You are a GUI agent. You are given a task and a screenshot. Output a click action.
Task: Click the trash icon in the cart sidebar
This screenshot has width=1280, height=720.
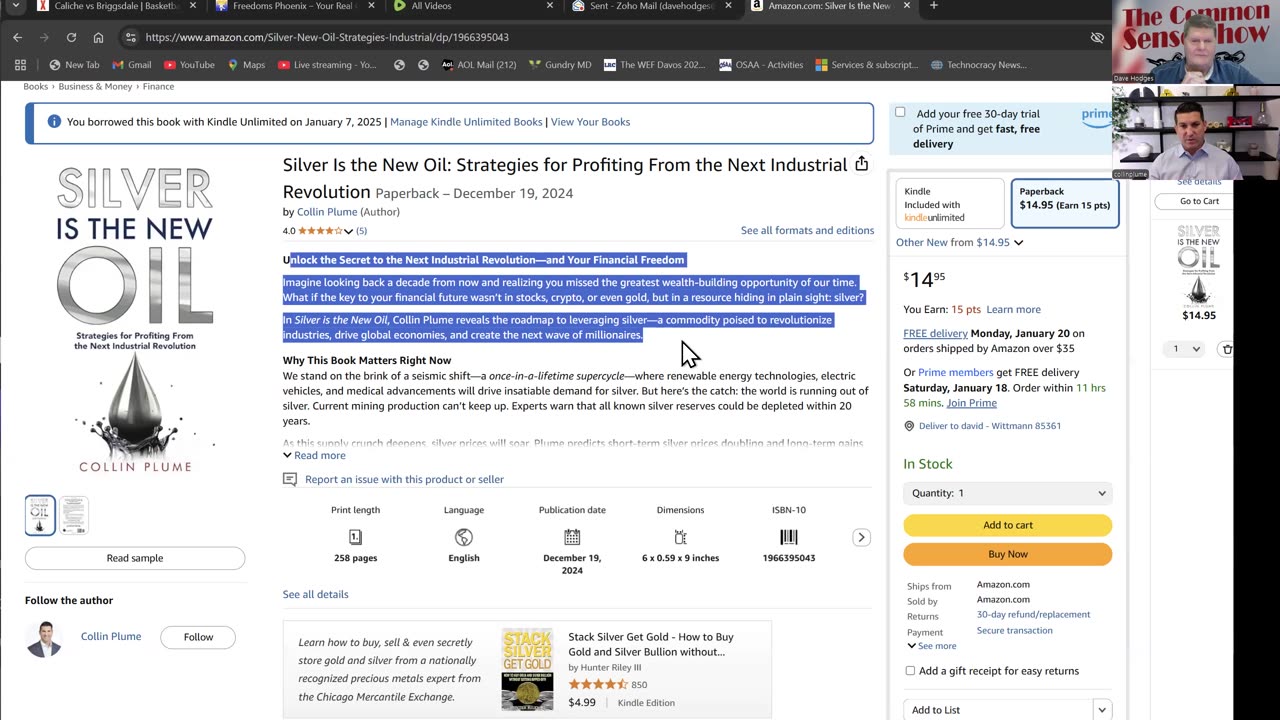(x=1227, y=349)
